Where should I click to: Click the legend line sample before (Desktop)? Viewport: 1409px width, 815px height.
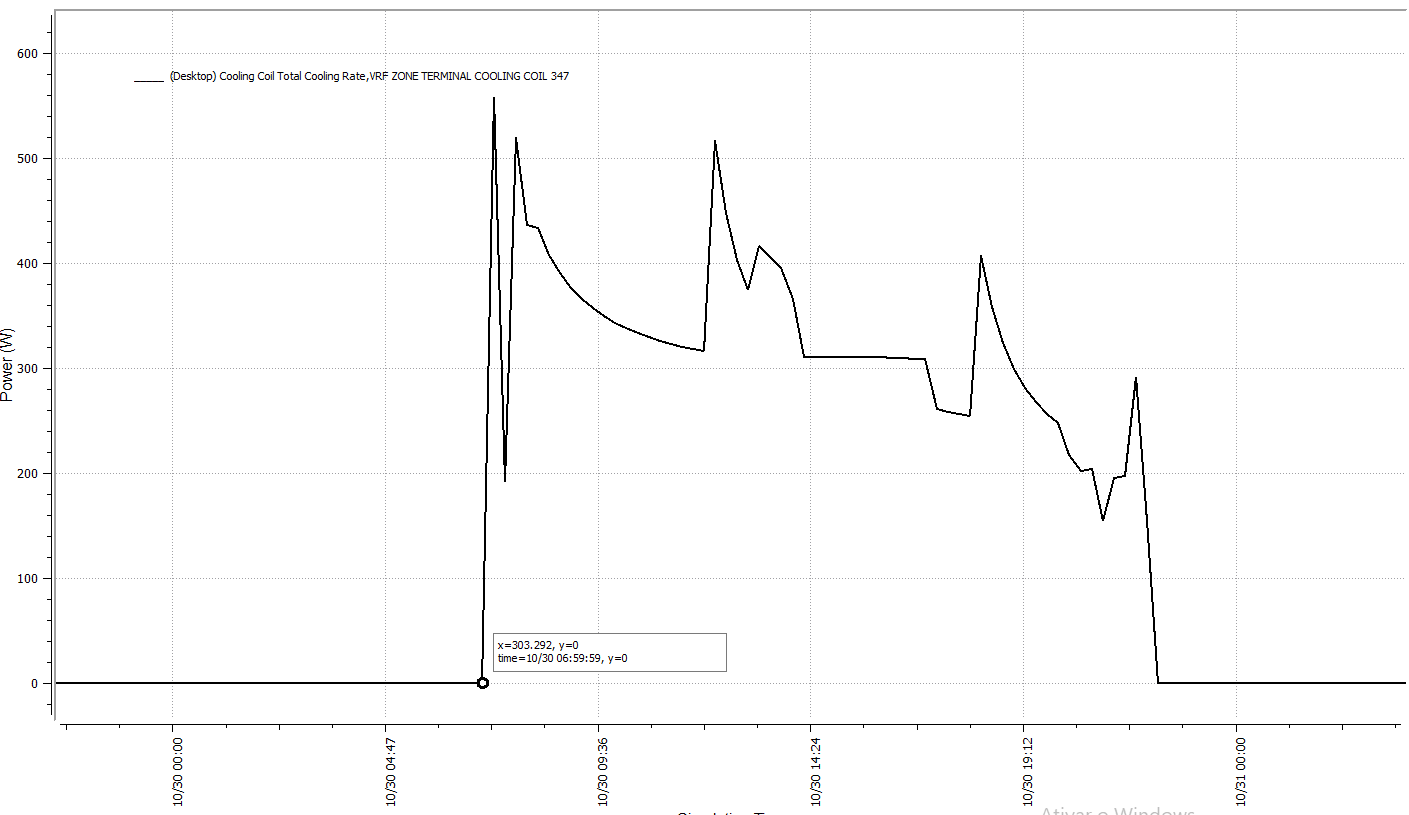click(x=149, y=80)
